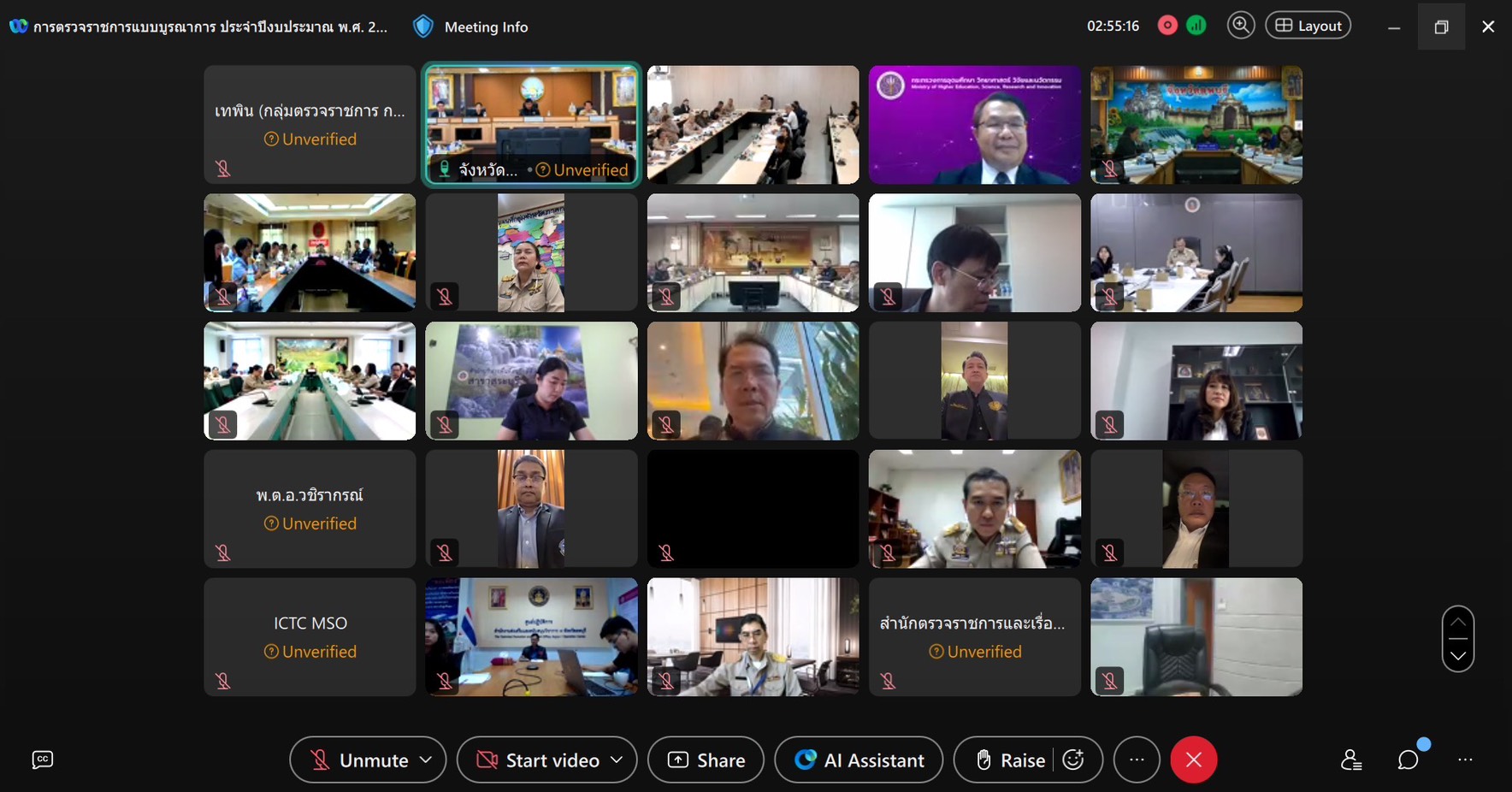Start video camera

coord(539,759)
